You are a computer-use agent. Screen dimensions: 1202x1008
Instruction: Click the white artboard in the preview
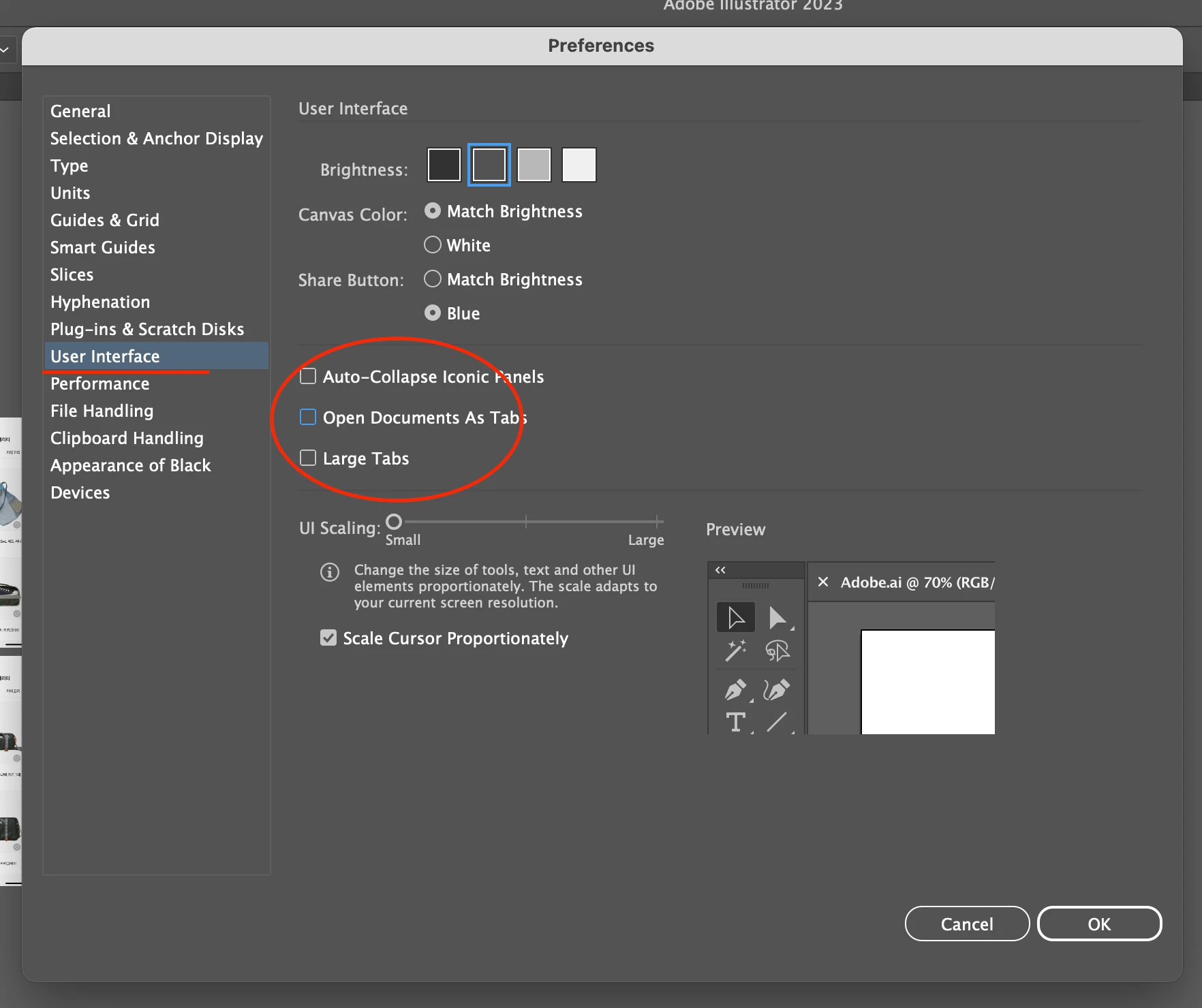pos(928,682)
